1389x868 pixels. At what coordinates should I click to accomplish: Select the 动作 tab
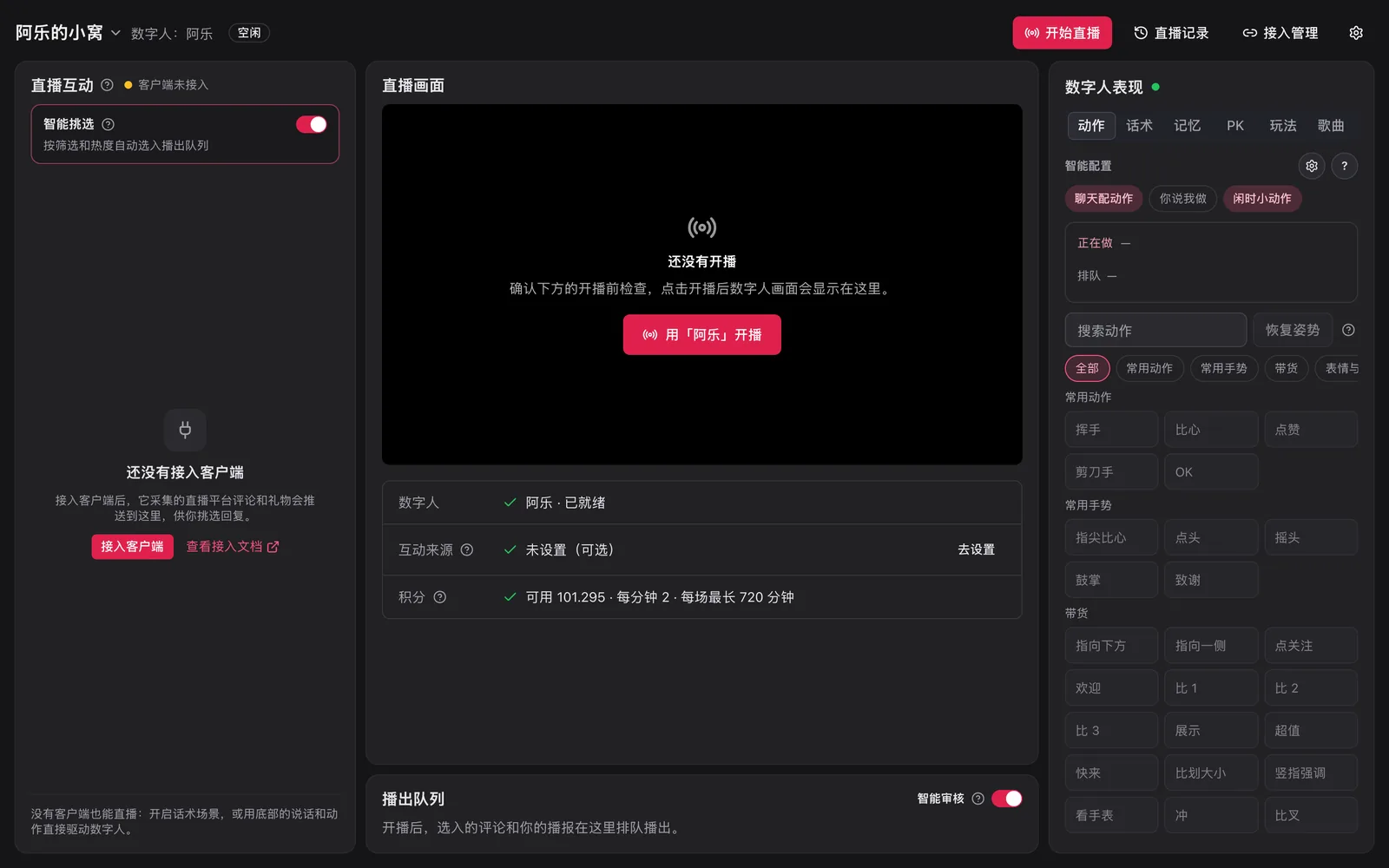click(x=1091, y=126)
